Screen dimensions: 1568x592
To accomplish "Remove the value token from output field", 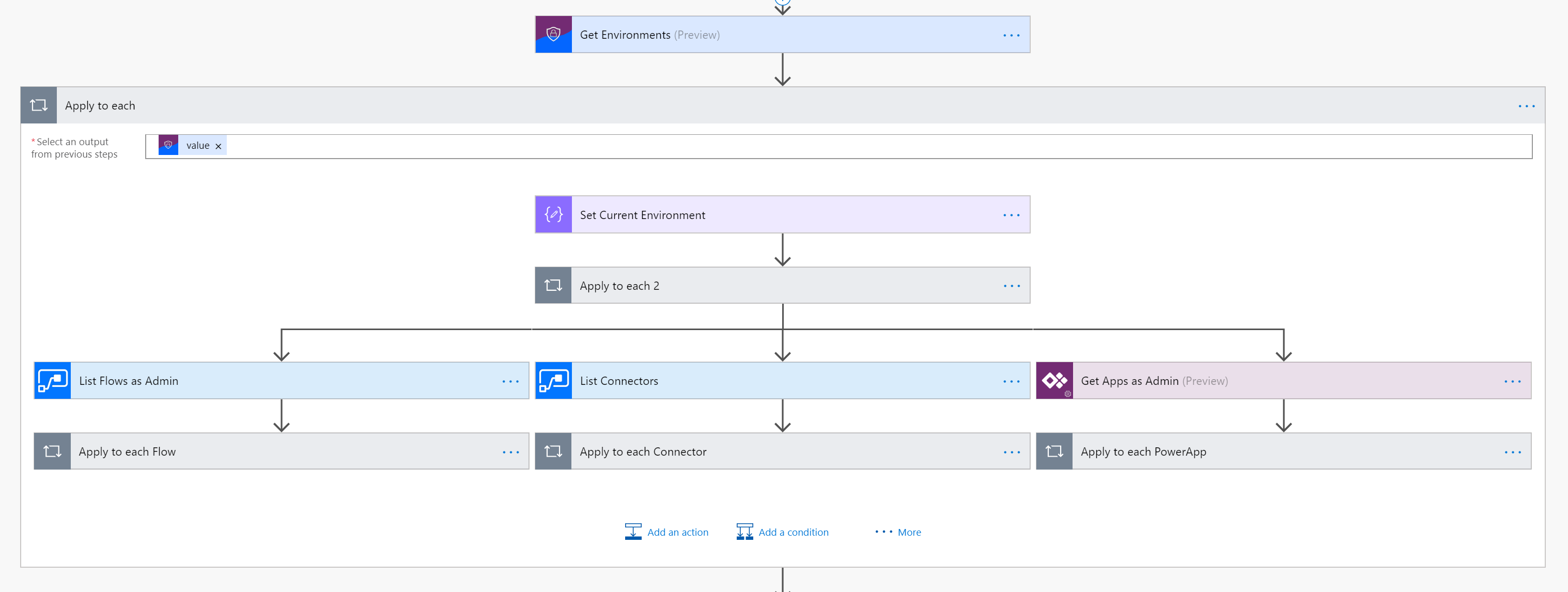I will (x=219, y=146).
